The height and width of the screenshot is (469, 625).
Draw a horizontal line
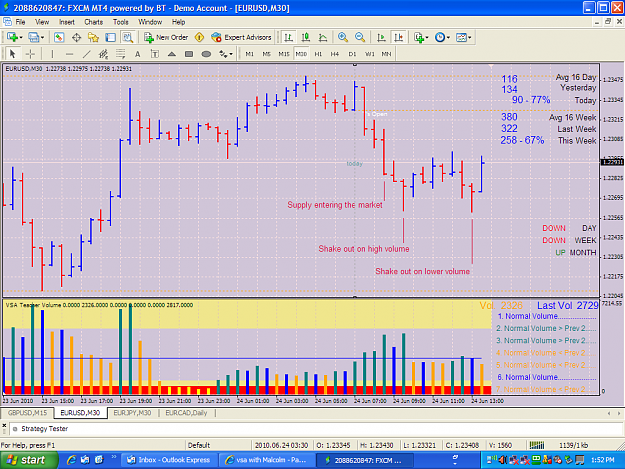[x=69, y=54]
